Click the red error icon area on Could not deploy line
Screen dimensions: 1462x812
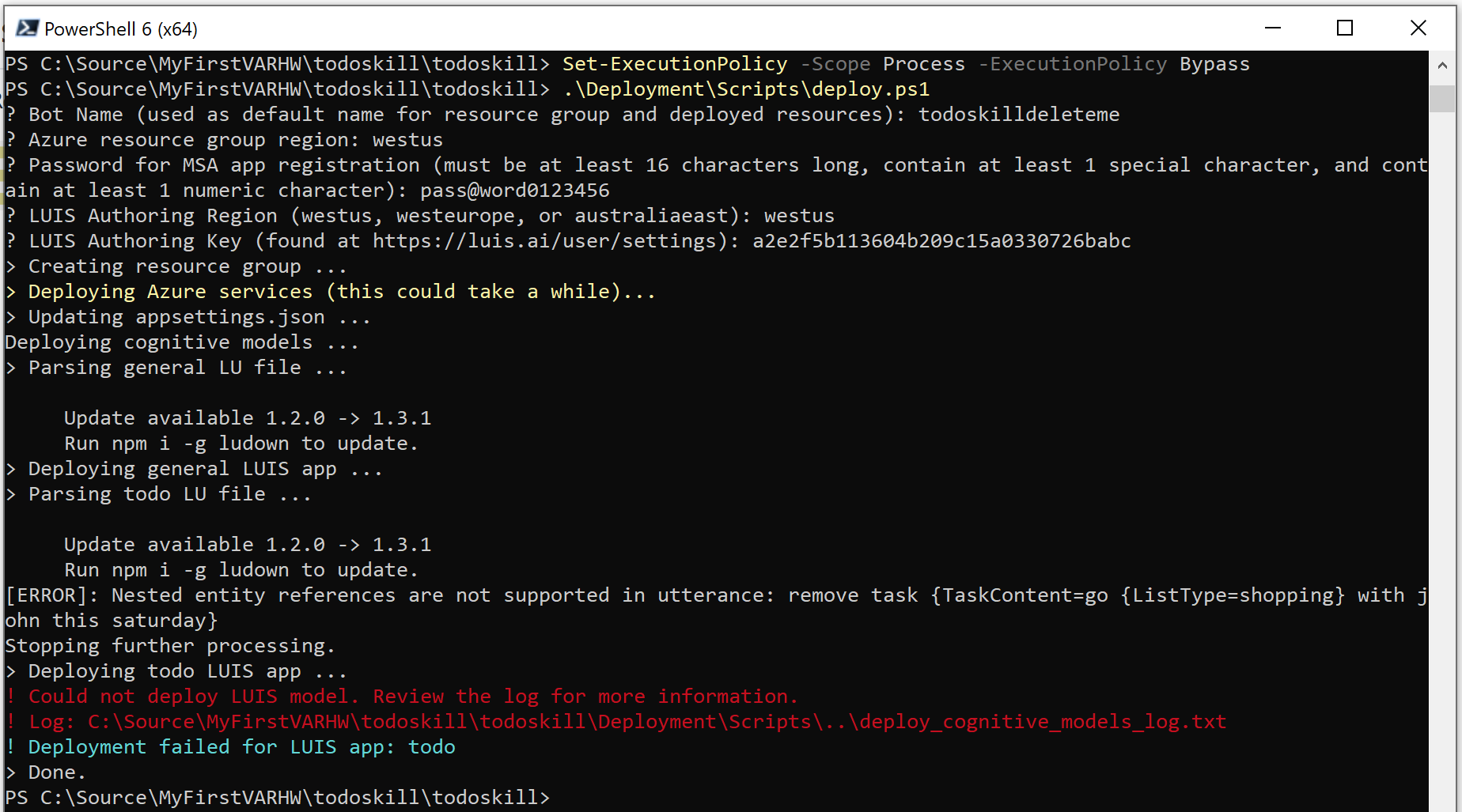[x=10, y=696]
